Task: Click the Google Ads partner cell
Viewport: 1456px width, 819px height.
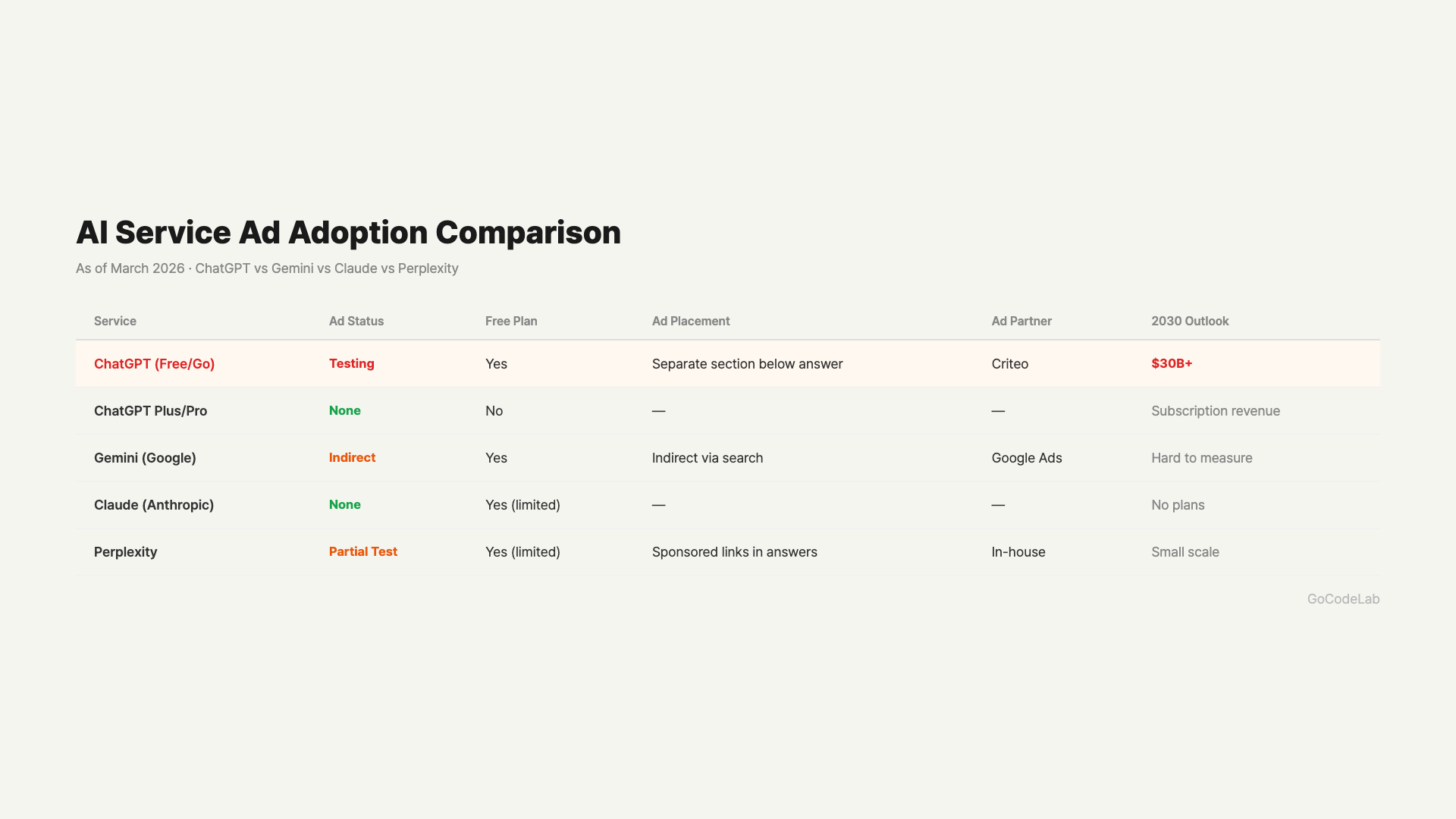Action: pos(1026,458)
